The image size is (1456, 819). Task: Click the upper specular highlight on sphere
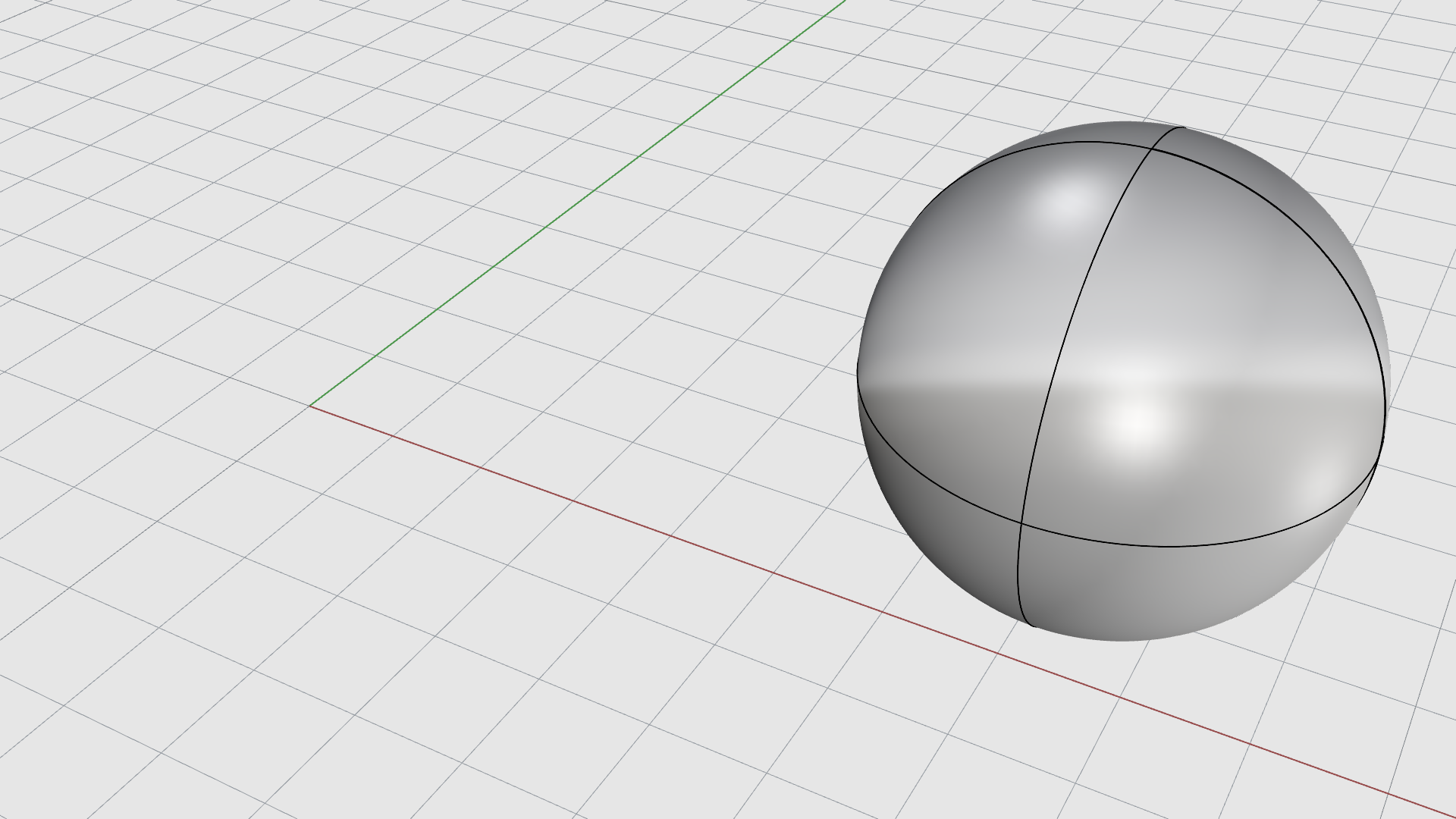[x=1068, y=203]
